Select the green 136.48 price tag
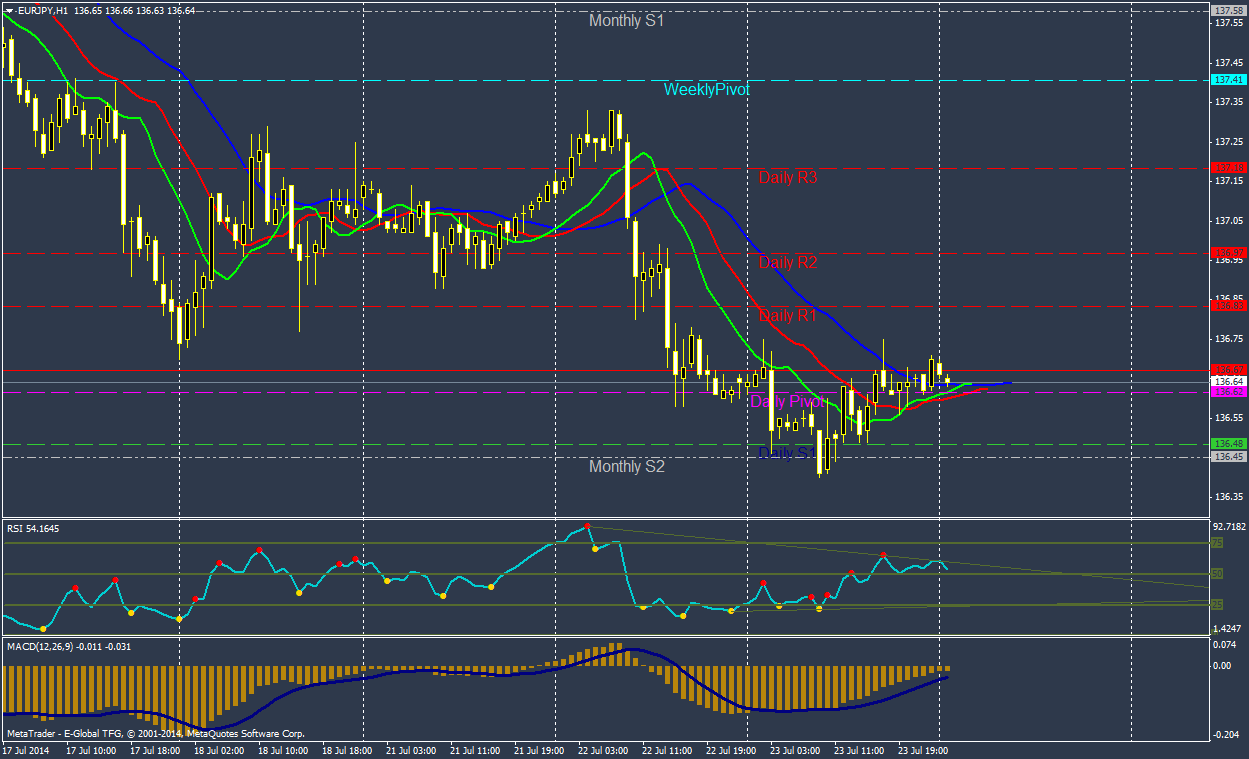This screenshot has height=759, width=1249. pos(1227,443)
